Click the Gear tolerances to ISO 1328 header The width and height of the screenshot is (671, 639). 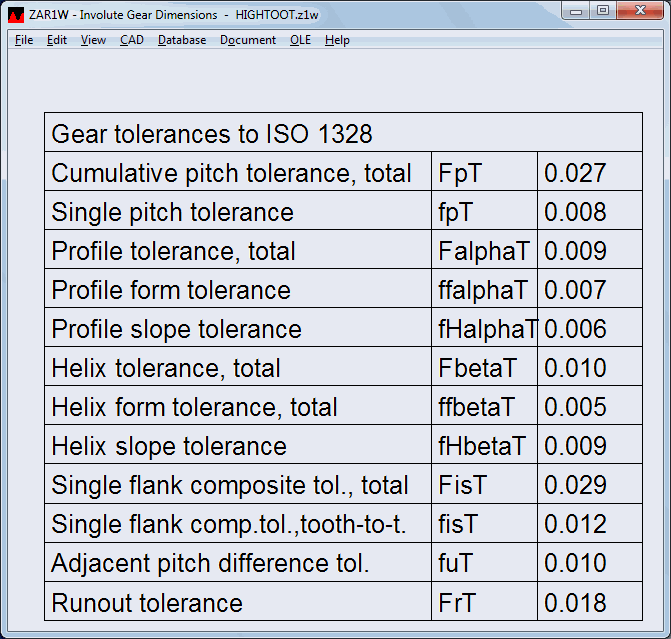pyautogui.click(x=211, y=134)
